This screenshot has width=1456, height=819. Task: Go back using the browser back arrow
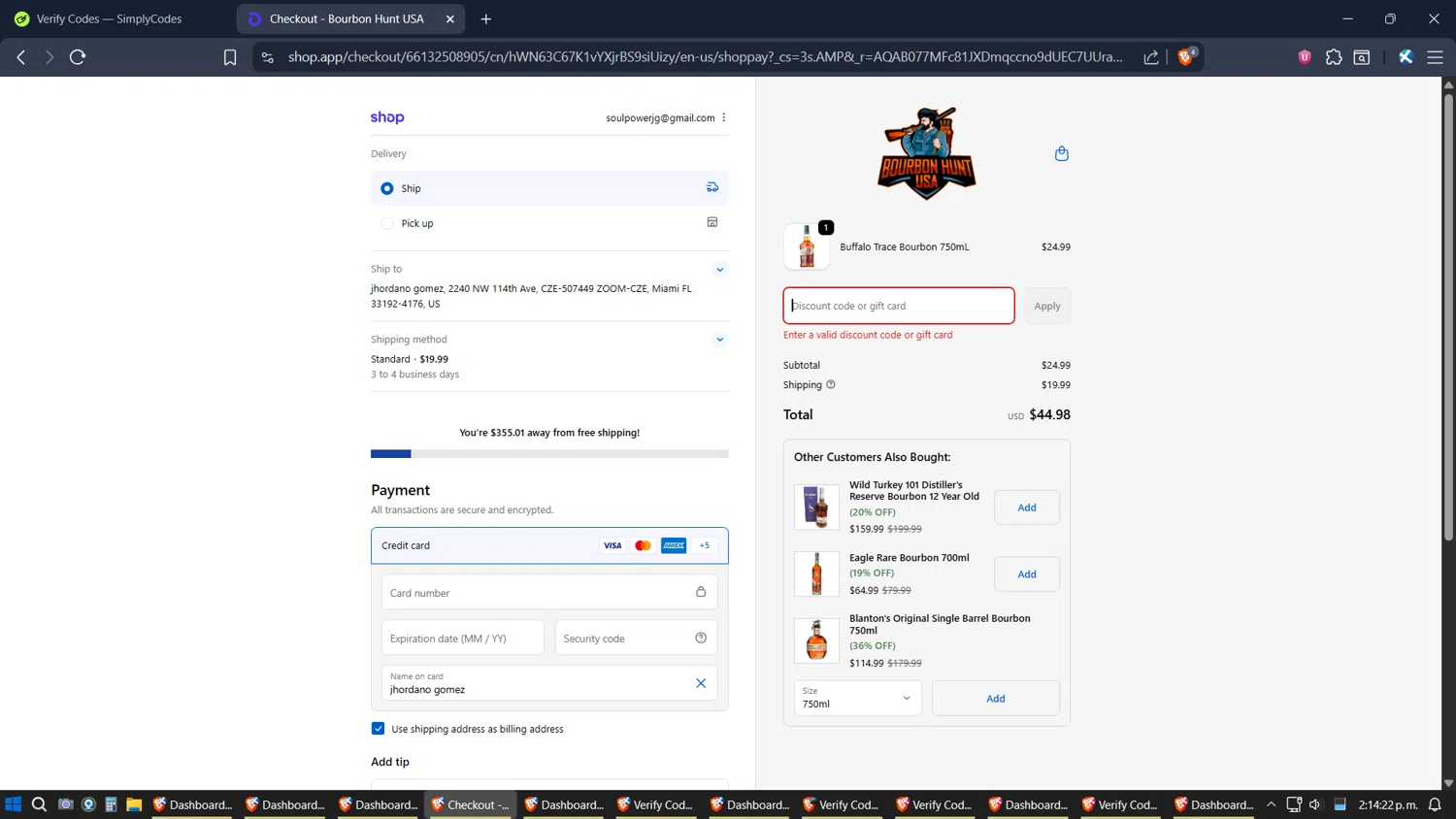[21, 57]
